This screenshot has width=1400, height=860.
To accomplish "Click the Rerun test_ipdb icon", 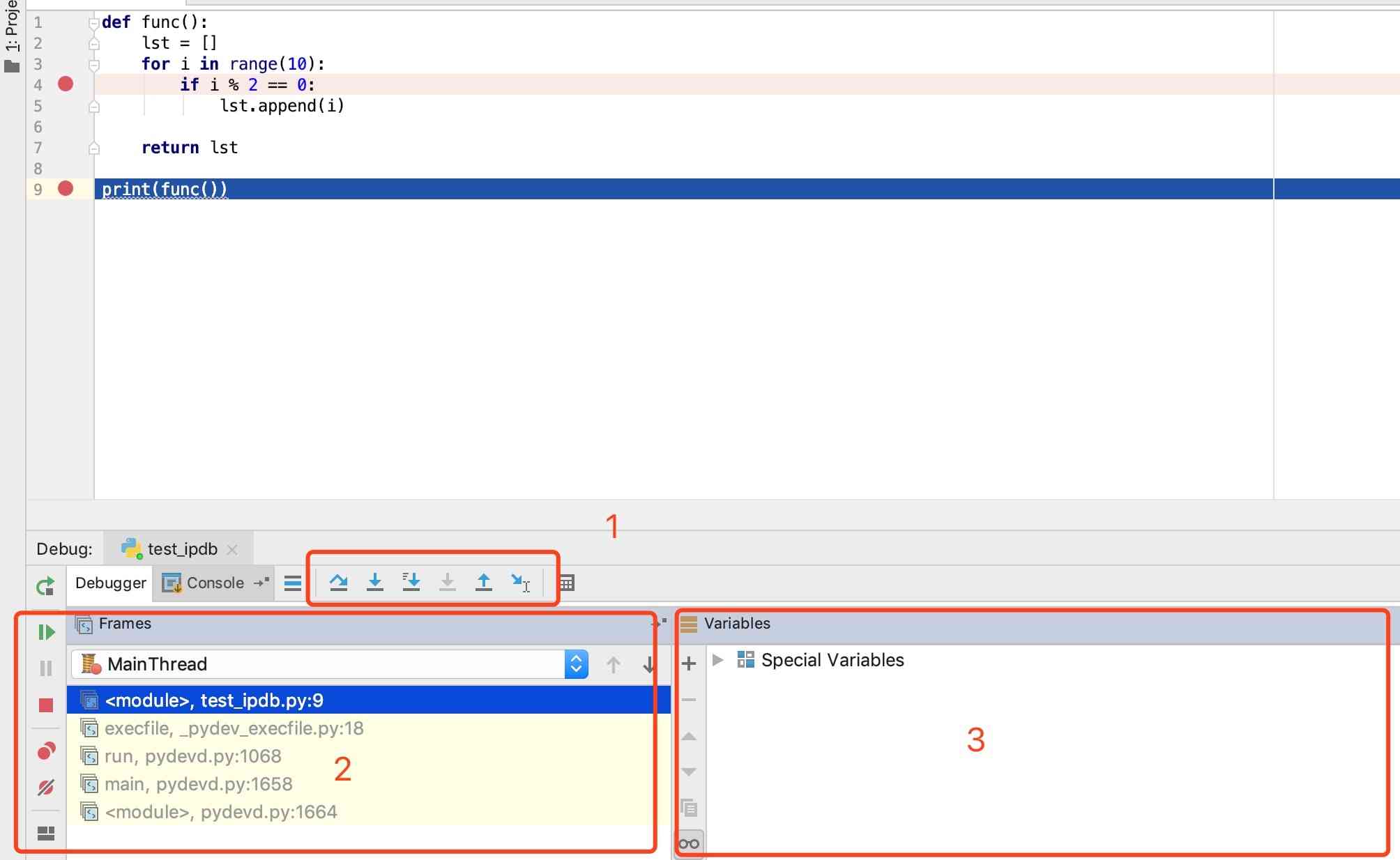I will 45,586.
